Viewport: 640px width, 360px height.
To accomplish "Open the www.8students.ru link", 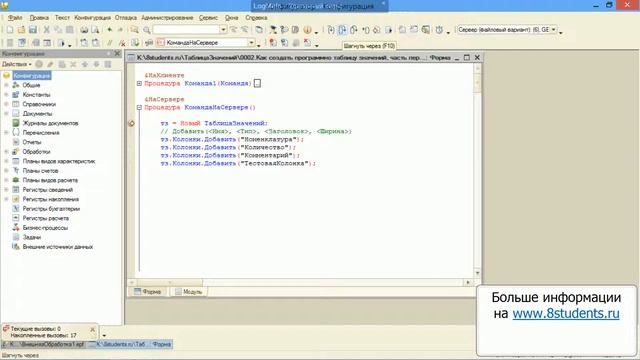I will pyautogui.click(x=566, y=313).
